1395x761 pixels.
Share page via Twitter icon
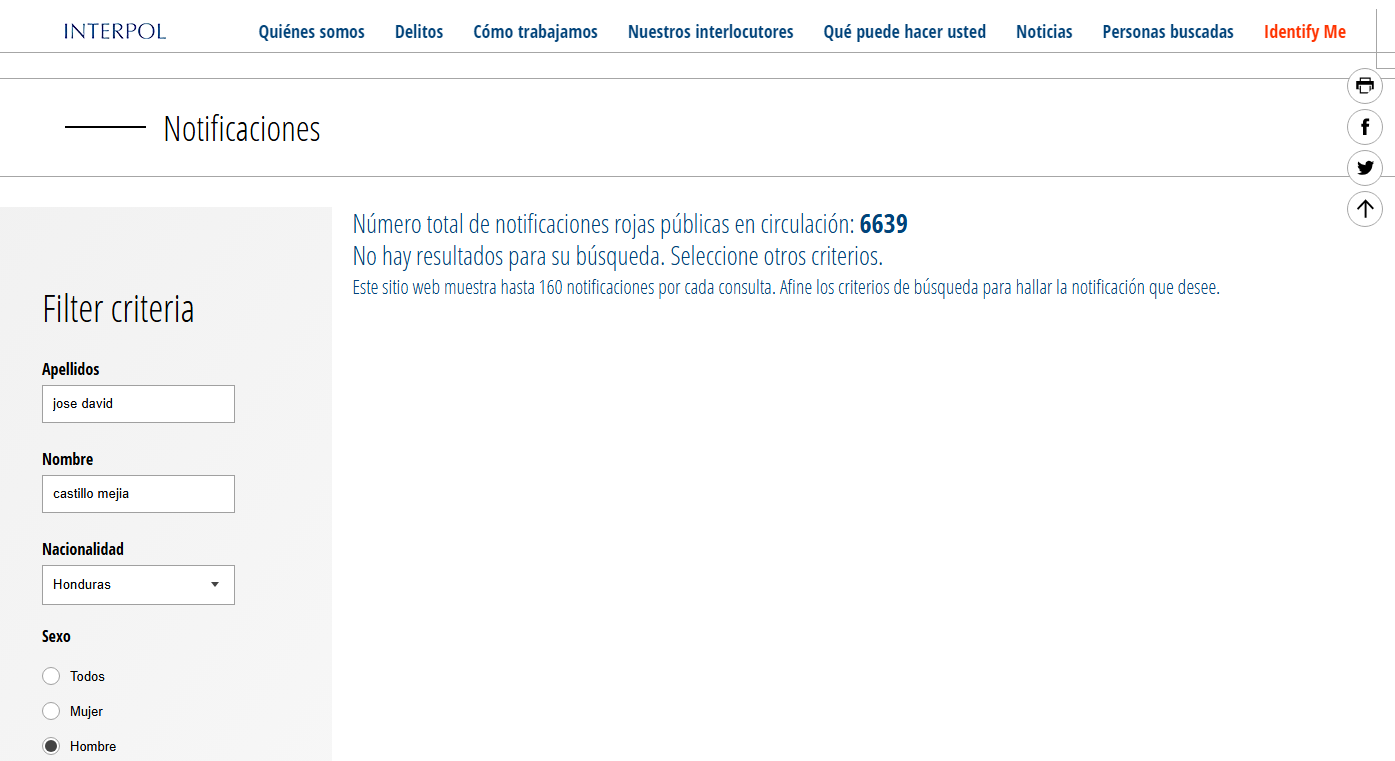pos(1365,168)
